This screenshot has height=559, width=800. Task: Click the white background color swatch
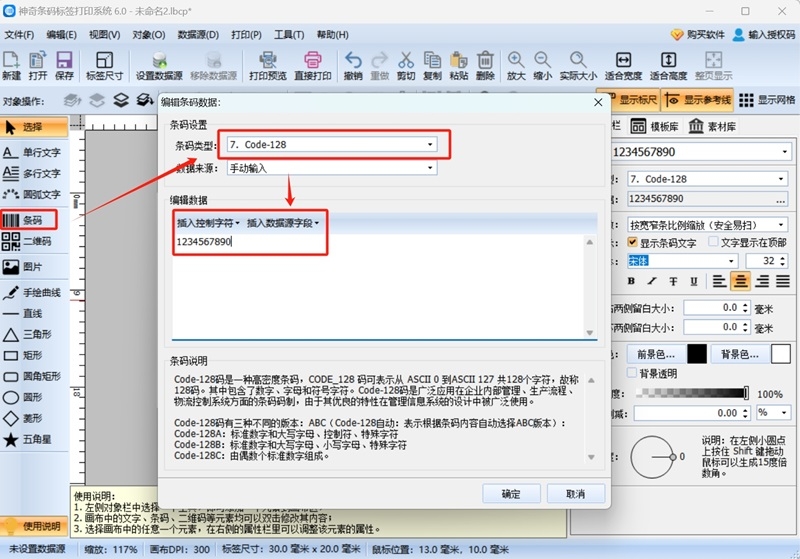coord(781,354)
